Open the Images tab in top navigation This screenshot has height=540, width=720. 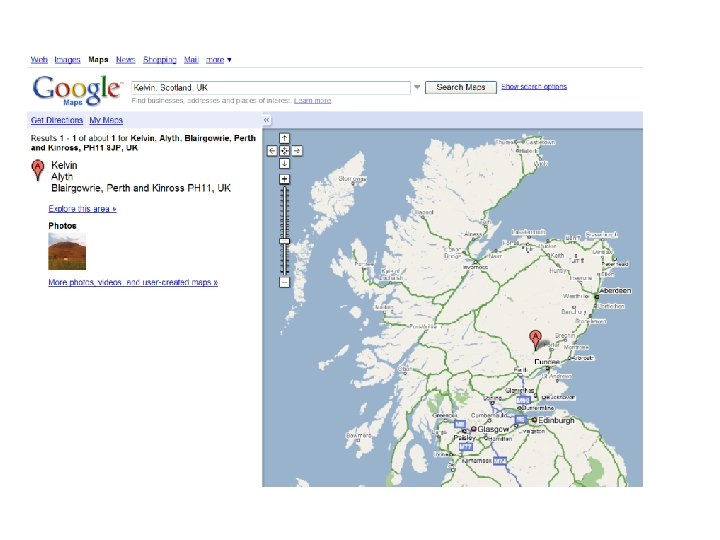(x=67, y=60)
